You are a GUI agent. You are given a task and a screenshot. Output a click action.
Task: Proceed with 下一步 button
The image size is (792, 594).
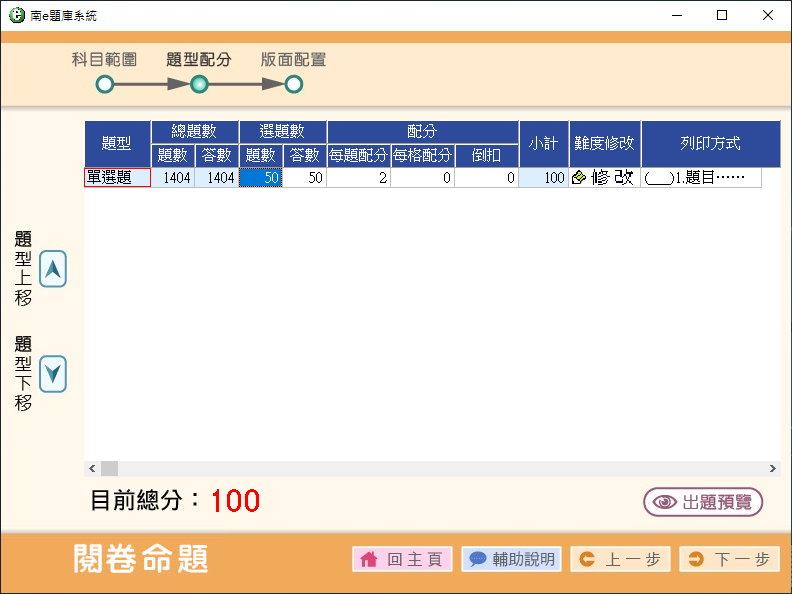click(729, 559)
